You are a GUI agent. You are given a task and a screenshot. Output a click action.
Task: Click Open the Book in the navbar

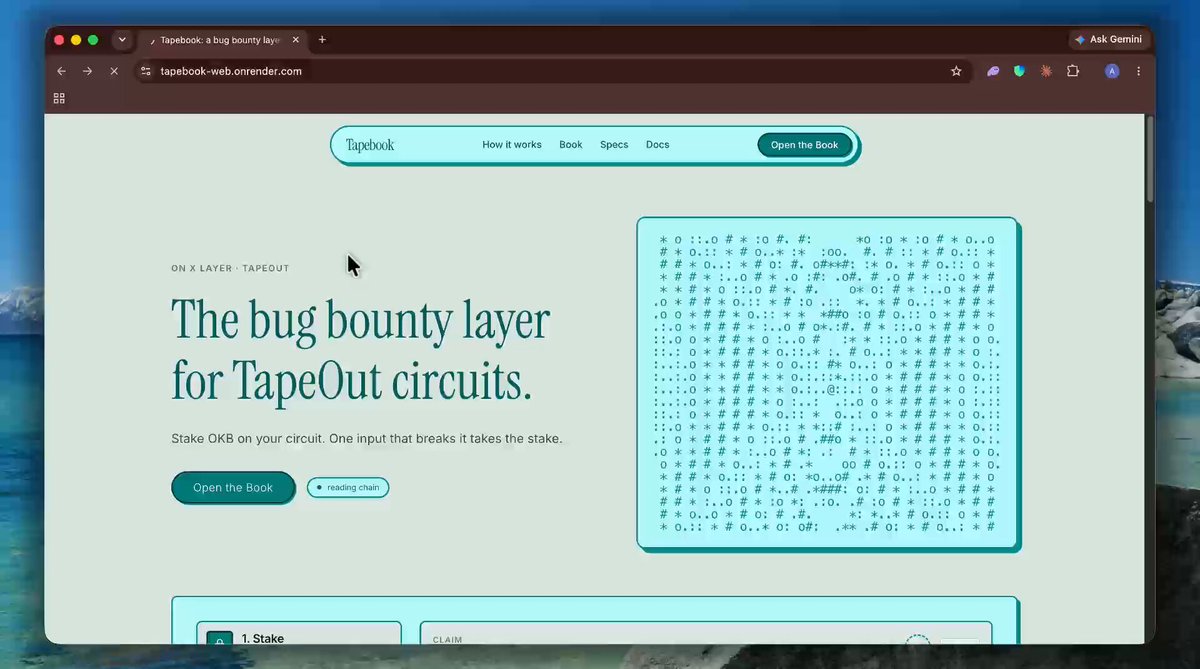pyautogui.click(x=804, y=145)
